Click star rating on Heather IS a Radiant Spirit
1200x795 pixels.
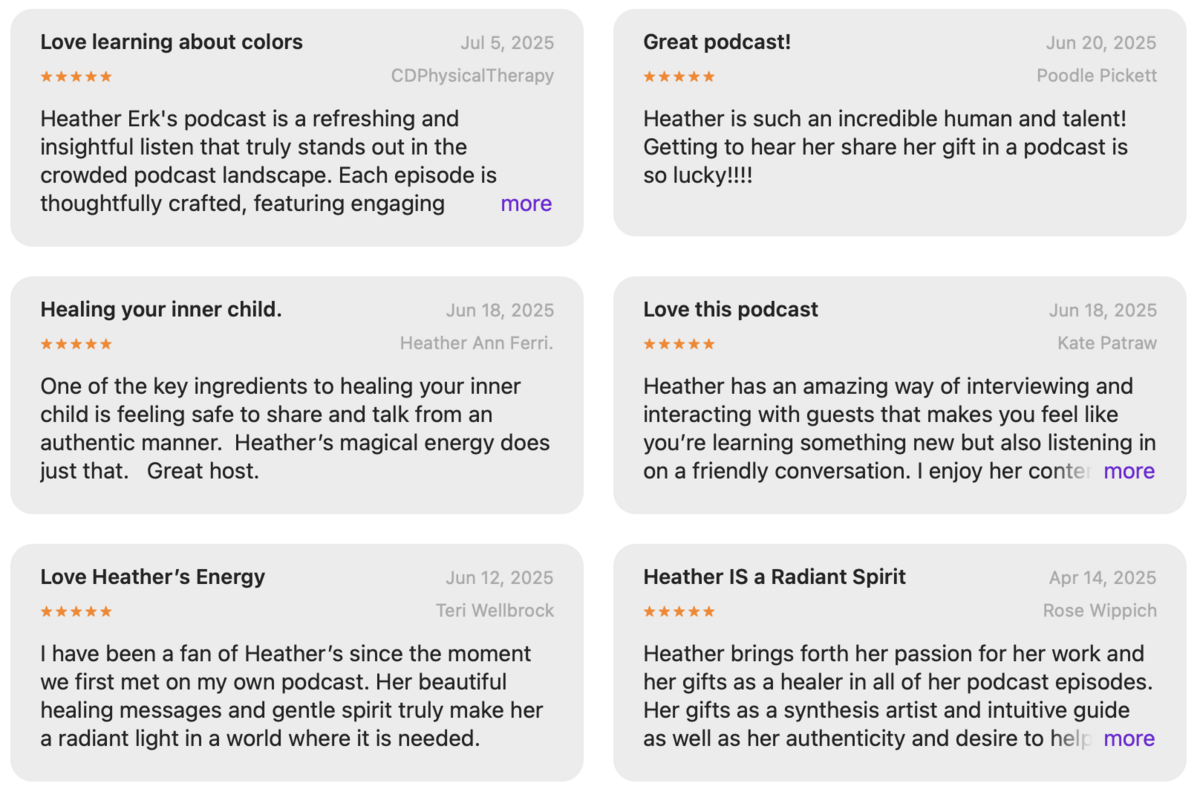tap(679, 611)
